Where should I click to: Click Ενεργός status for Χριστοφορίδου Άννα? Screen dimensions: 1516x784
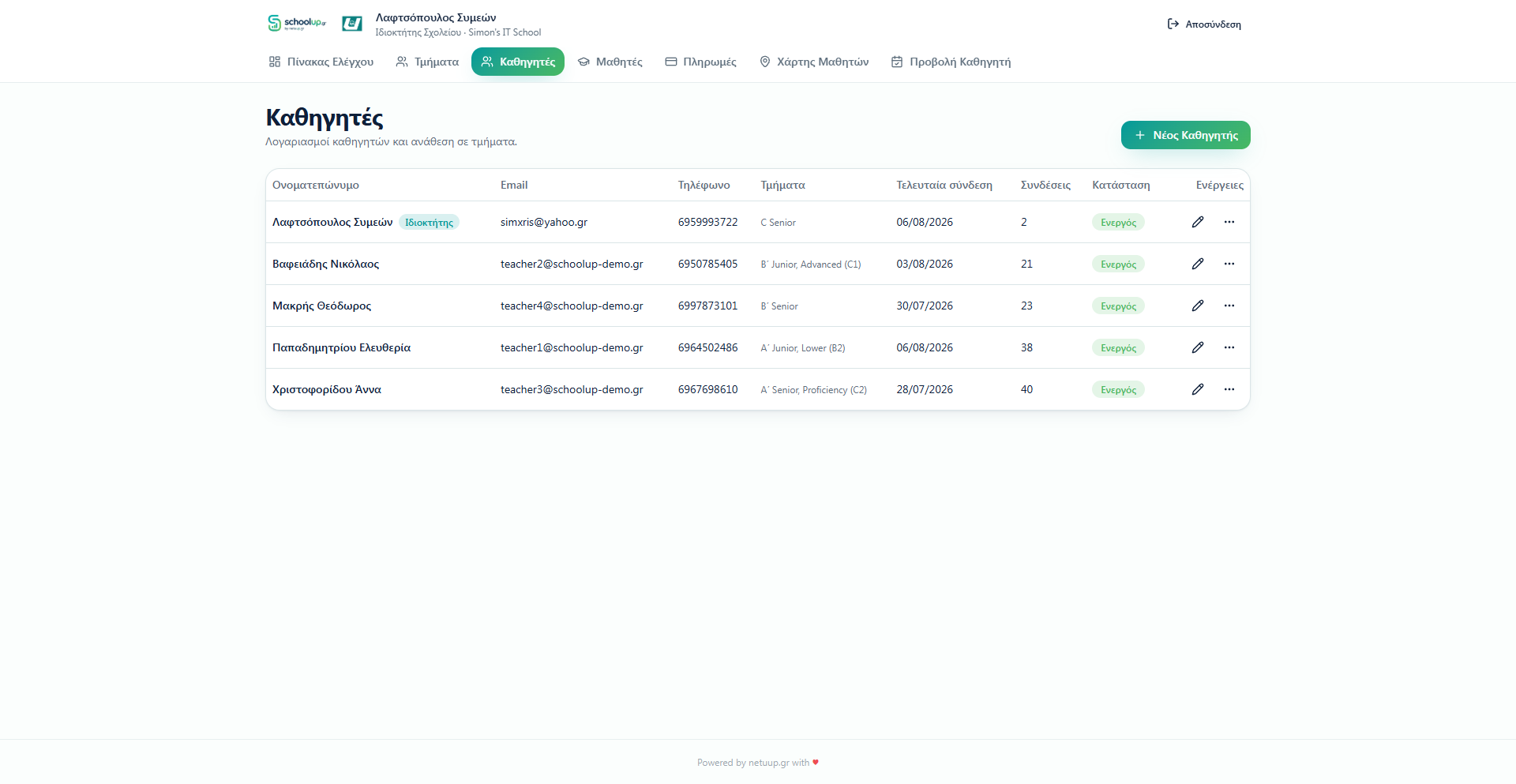[x=1118, y=390]
